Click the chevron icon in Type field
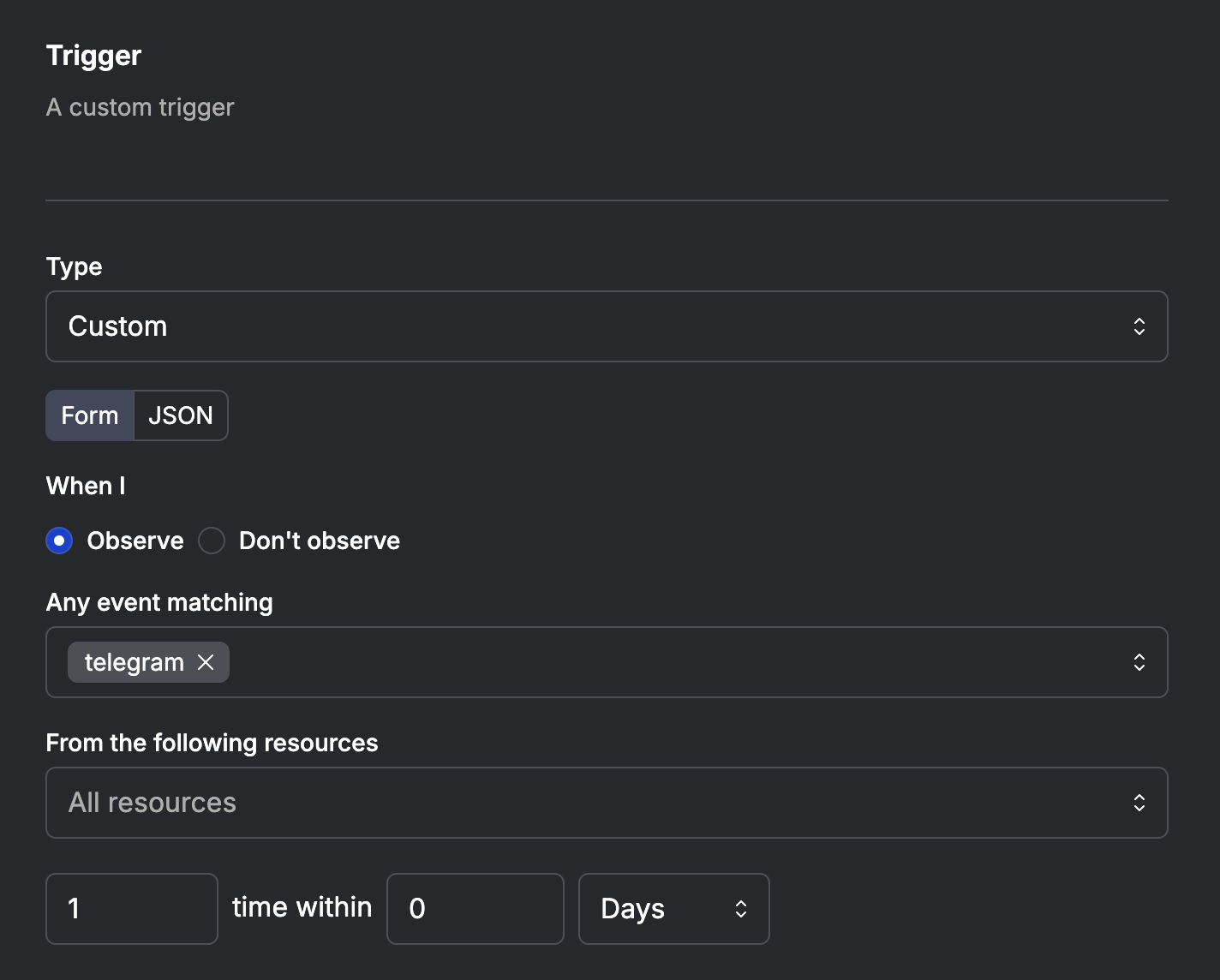Viewport: 1220px width, 980px height. pos(1139,326)
